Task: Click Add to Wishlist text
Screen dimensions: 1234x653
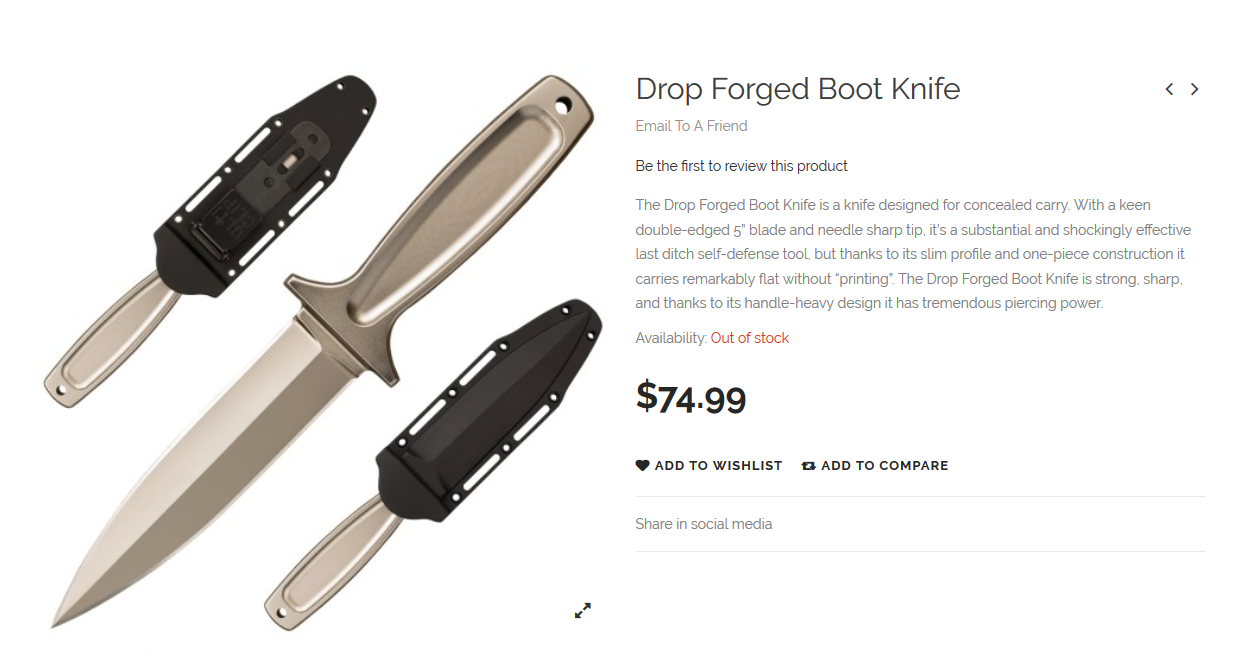Action: pos(718,465)
